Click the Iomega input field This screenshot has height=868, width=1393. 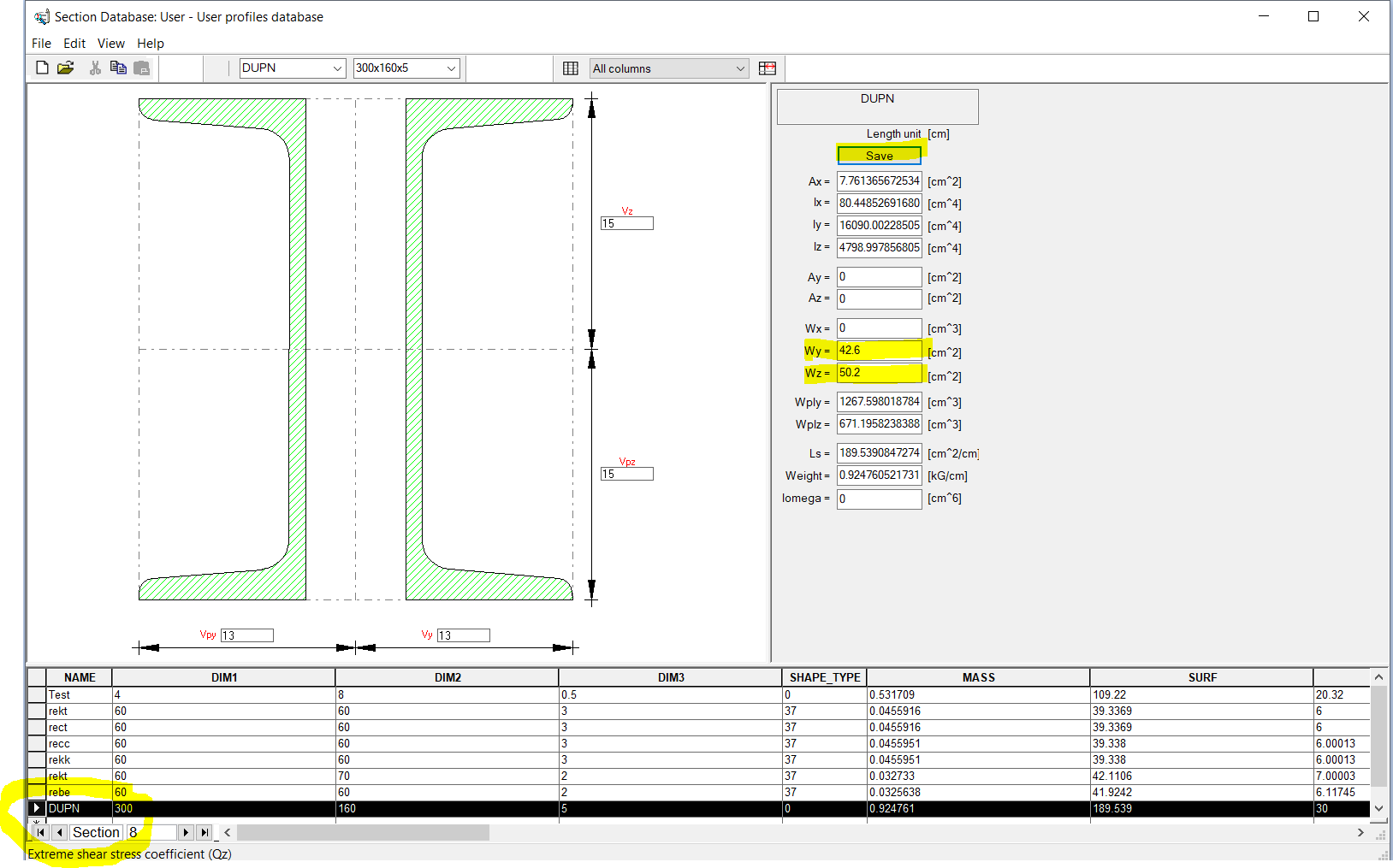879,499
